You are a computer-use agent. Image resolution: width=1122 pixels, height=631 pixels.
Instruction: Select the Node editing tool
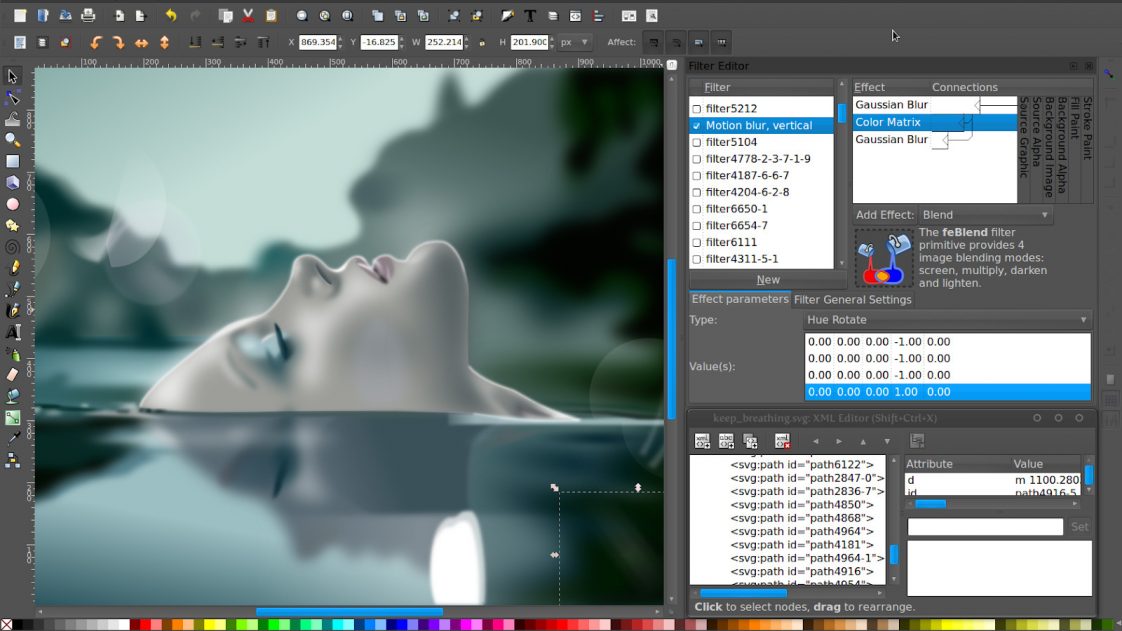(x=14, y=96)
